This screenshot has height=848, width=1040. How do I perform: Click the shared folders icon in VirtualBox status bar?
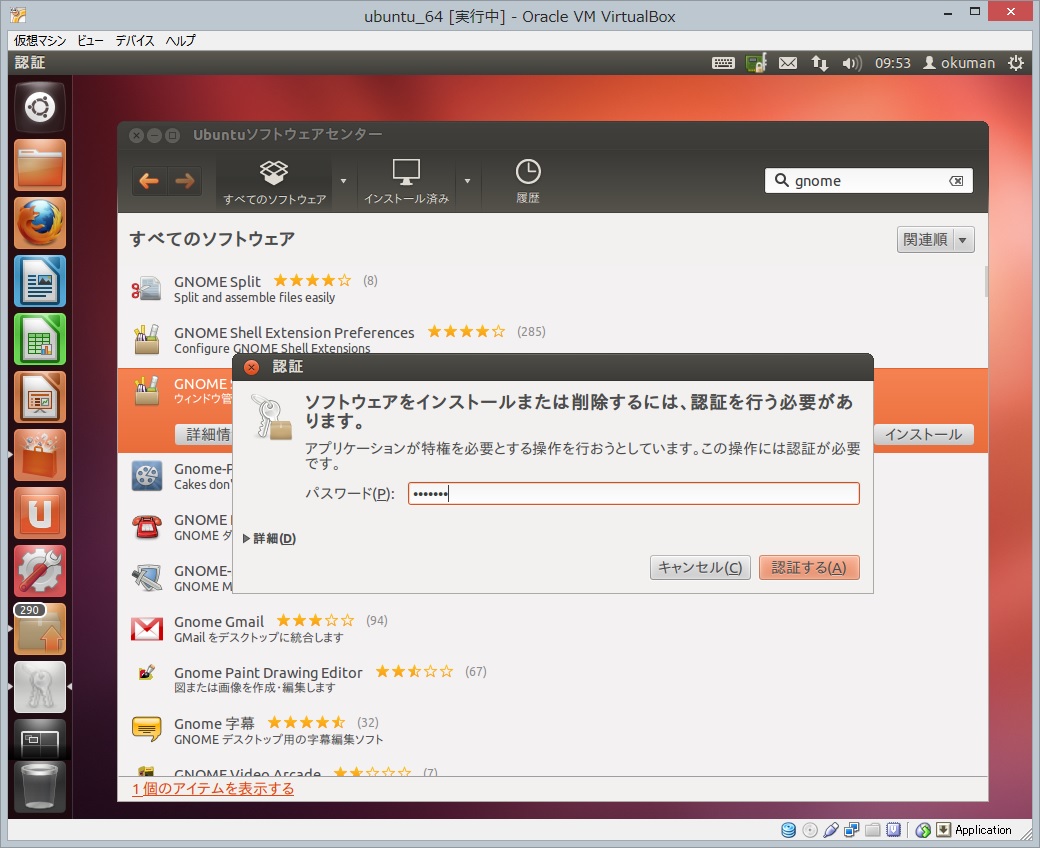tap(873, 829)
